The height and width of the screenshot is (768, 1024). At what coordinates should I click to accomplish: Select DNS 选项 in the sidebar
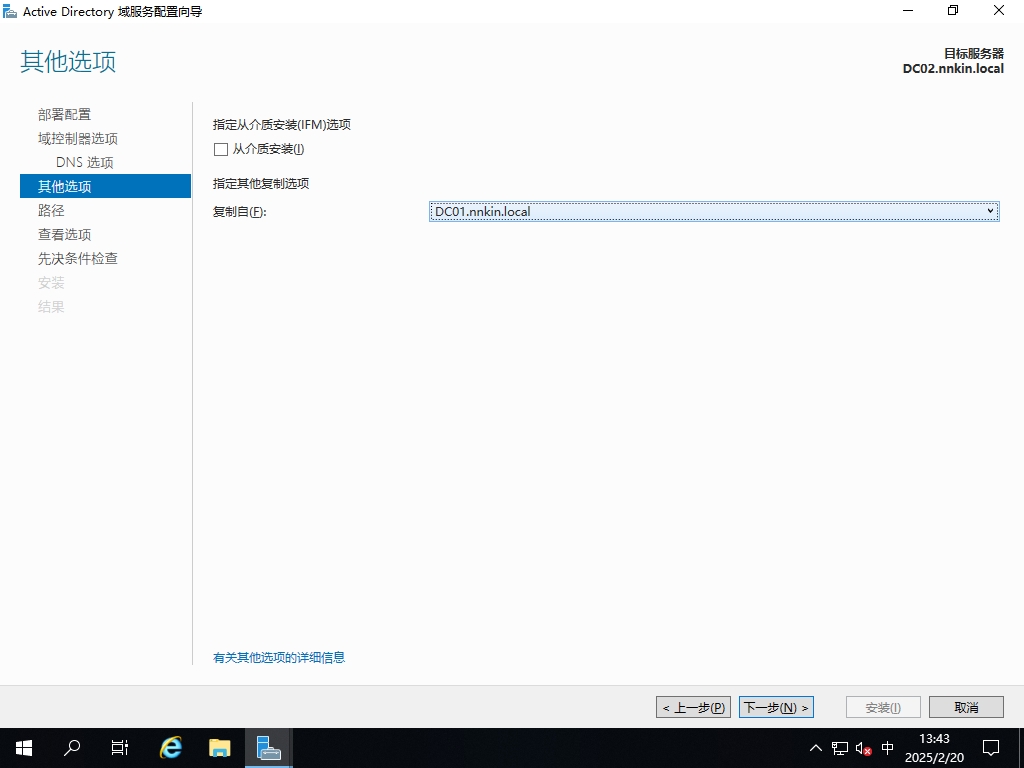85,162
